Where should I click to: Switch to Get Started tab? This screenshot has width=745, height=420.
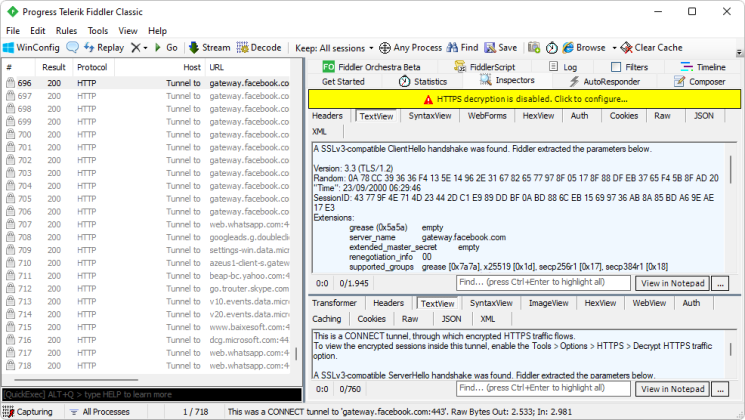343,81
